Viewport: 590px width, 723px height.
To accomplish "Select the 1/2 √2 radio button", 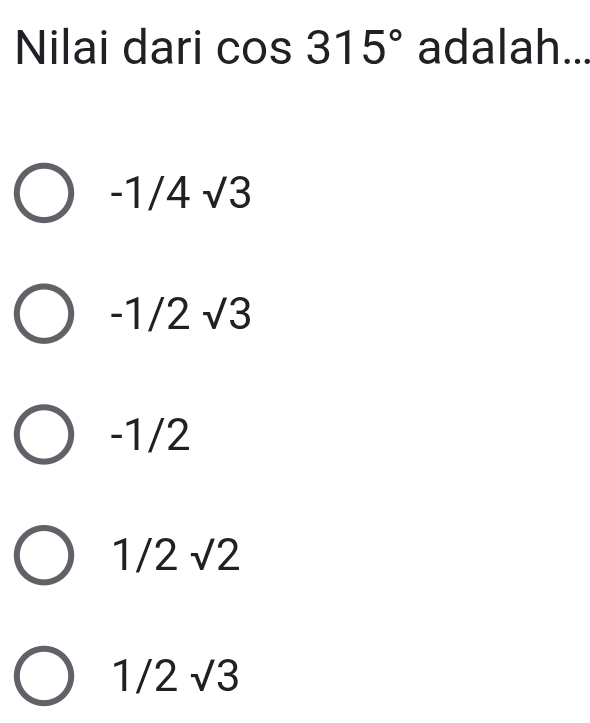I will (x=44, y=555).
